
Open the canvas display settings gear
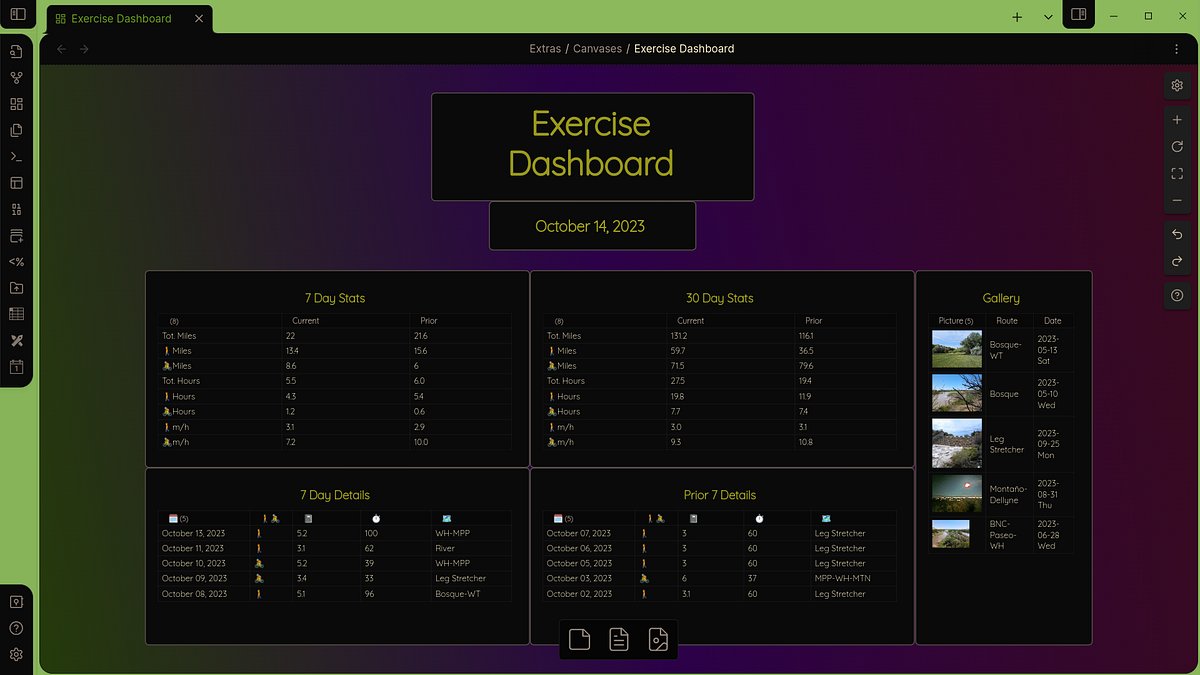pos(1176,85)
